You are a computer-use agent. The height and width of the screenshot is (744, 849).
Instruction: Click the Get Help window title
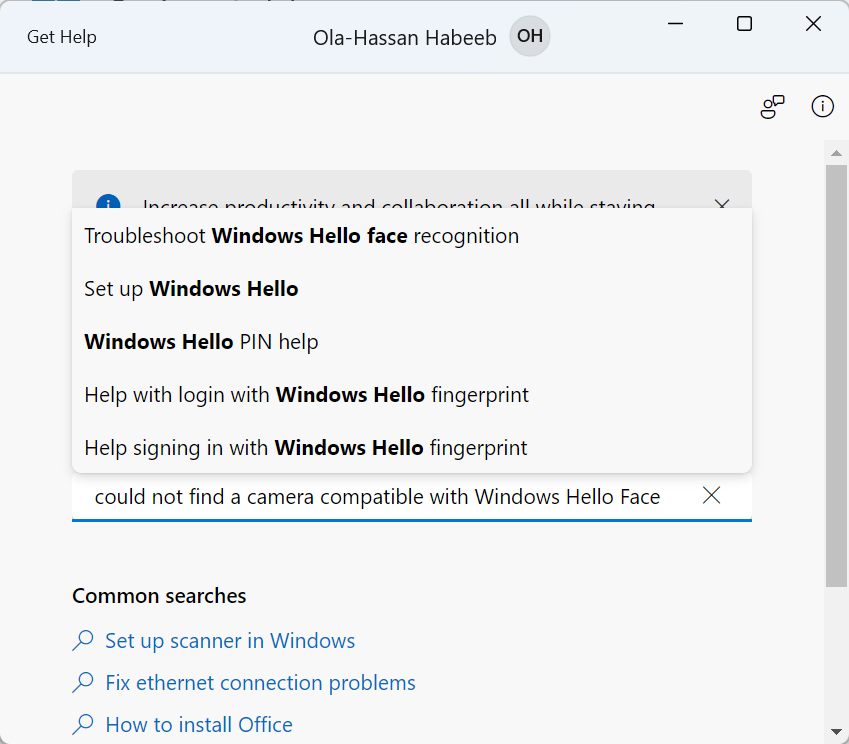click(62, 37)
